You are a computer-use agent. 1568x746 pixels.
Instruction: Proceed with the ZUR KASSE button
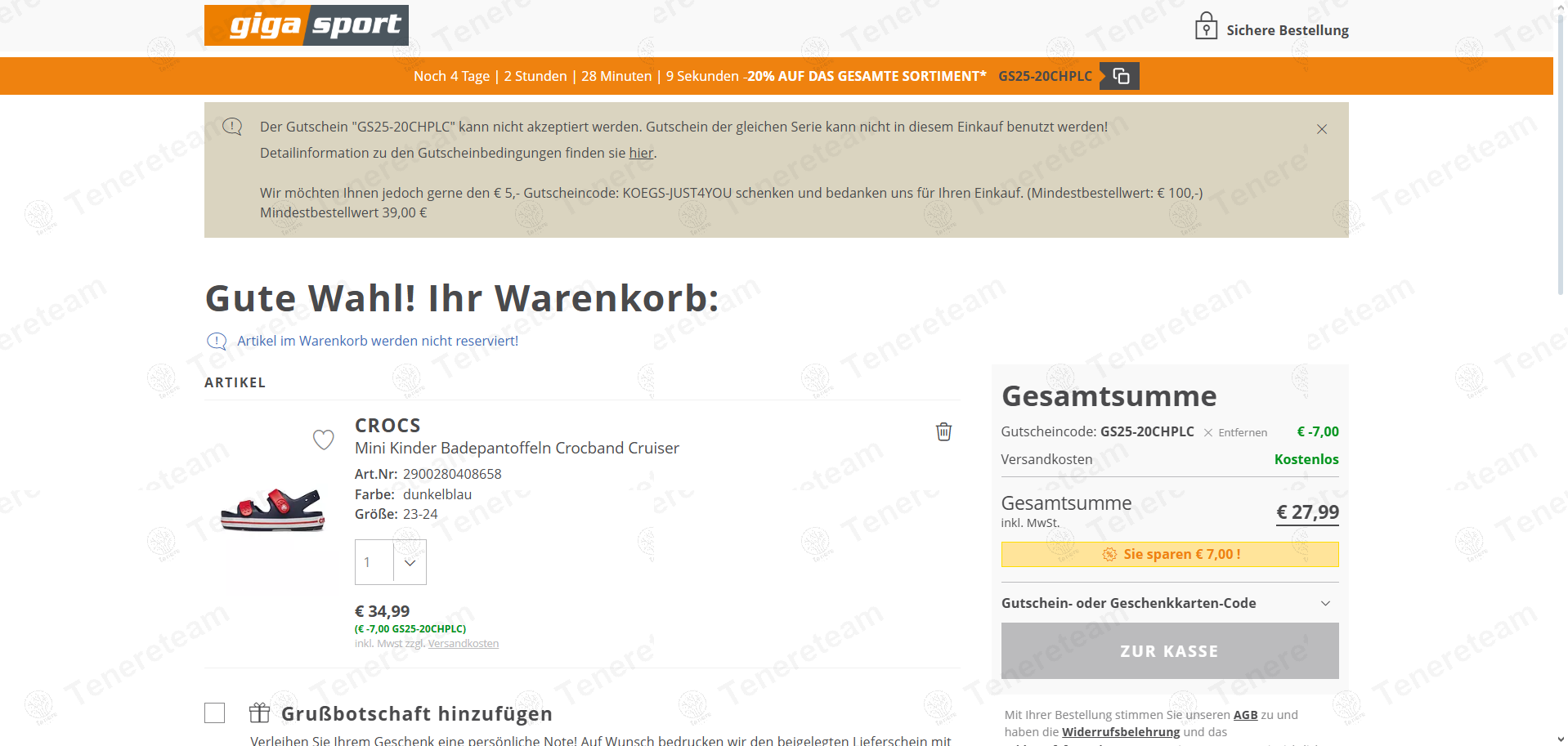(1170, 651)
